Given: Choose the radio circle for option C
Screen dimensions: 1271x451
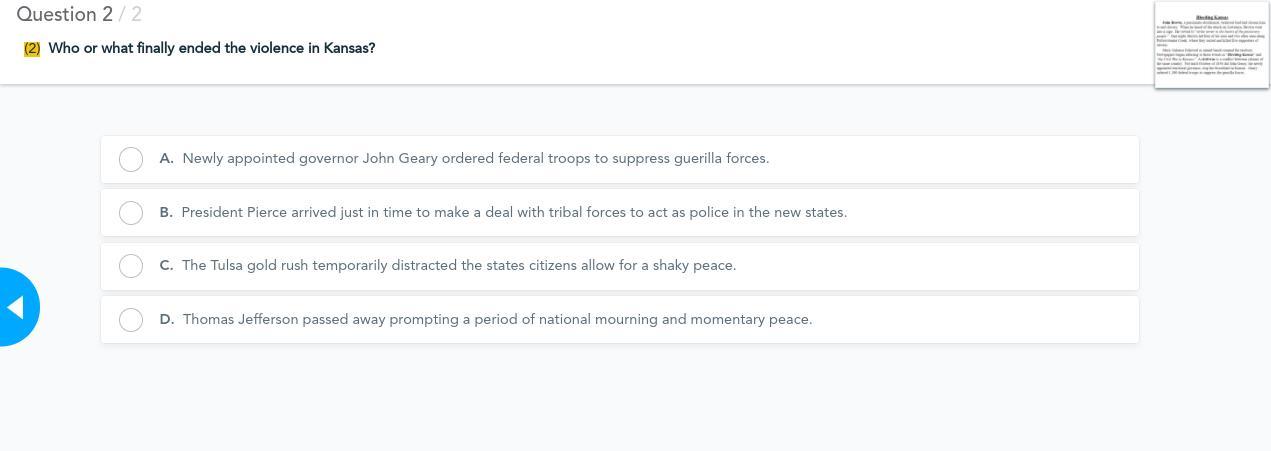Looking at the screenshot, I should (x=131, y=266).
